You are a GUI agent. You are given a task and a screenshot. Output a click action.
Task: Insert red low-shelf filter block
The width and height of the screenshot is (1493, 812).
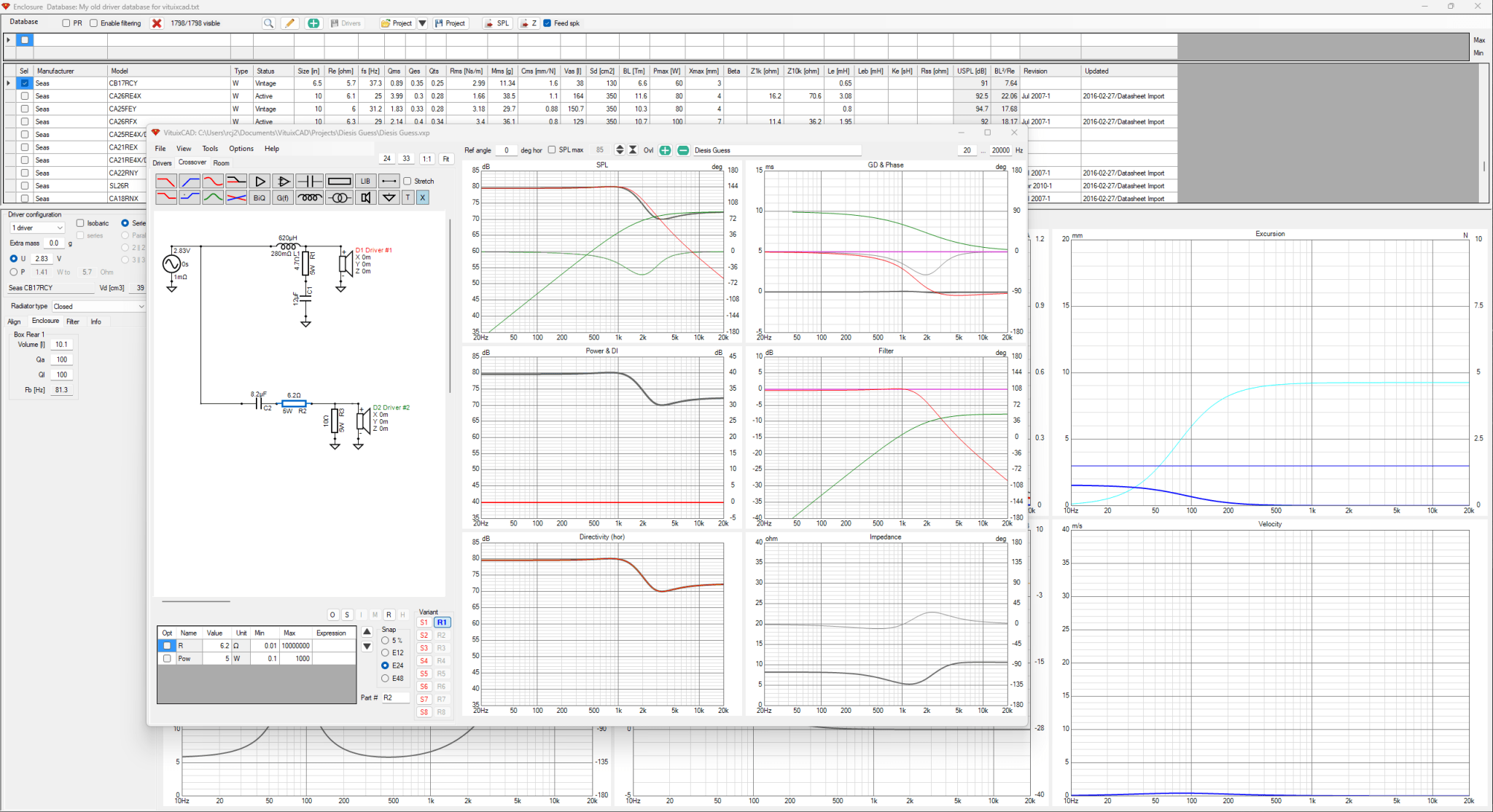(166, 198)
